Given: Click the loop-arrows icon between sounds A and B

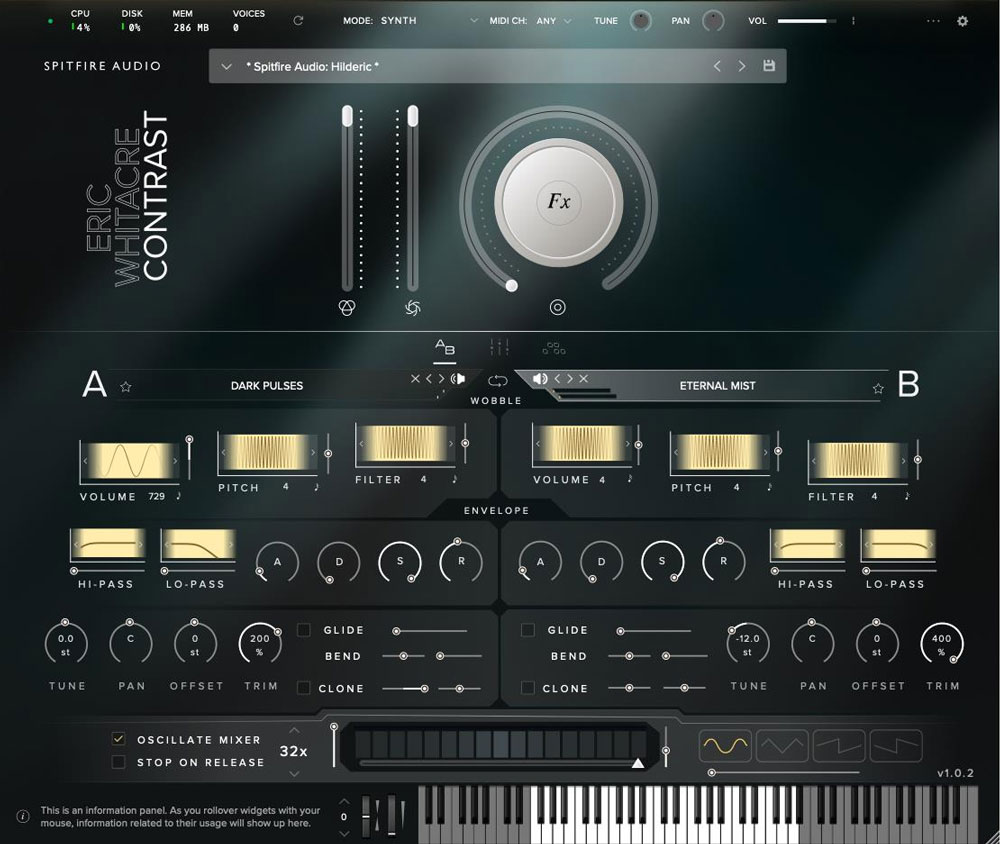Looking at the screenshot, I should pyautogui.click(x=497, y=381).
